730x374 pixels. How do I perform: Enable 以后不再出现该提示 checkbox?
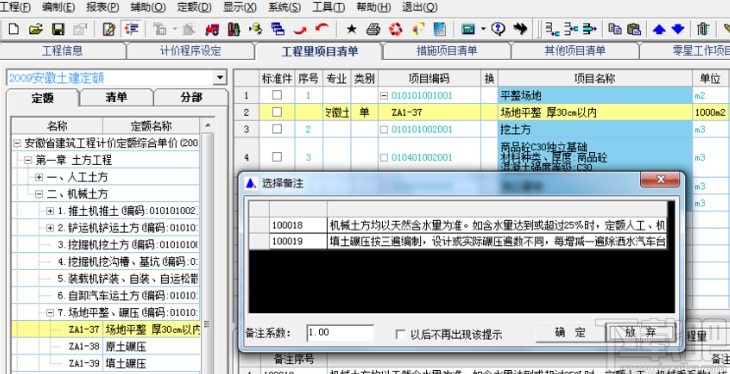click(400, 334)
